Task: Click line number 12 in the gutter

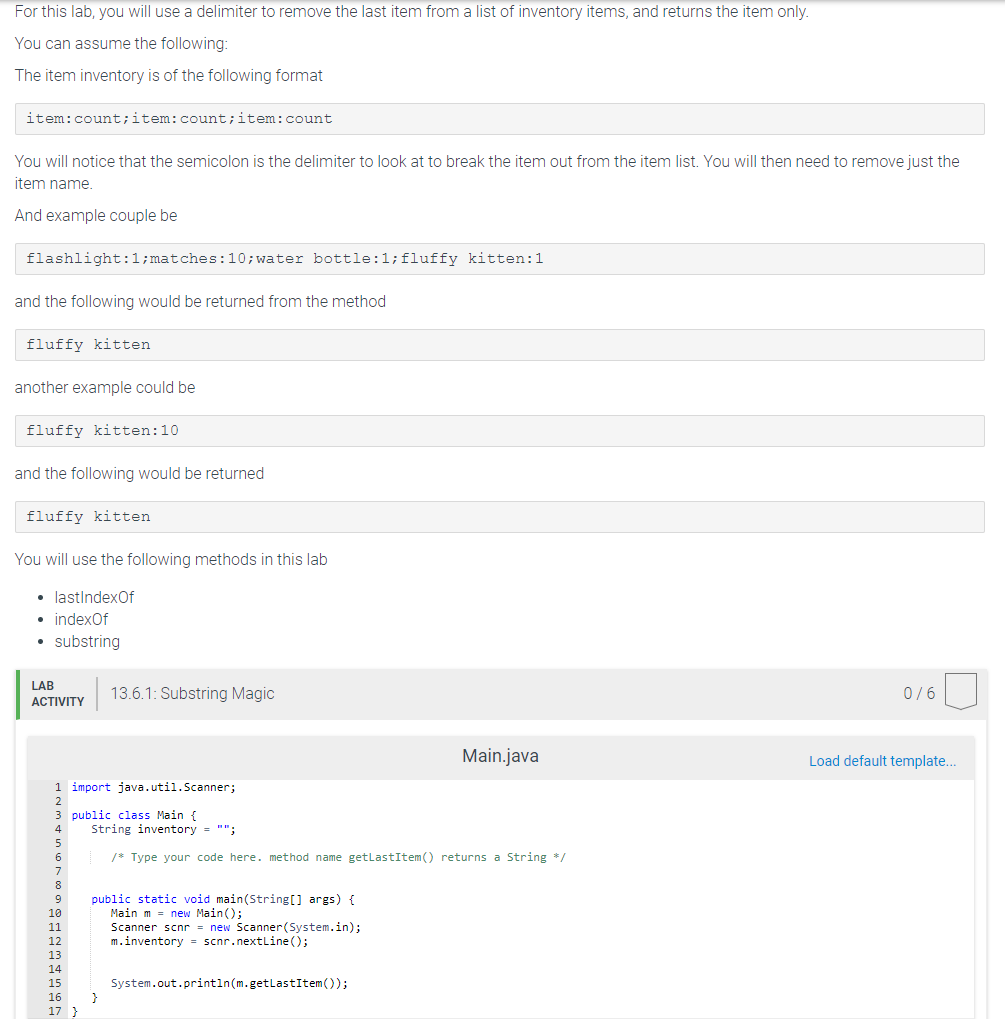Action: point(56,941)
